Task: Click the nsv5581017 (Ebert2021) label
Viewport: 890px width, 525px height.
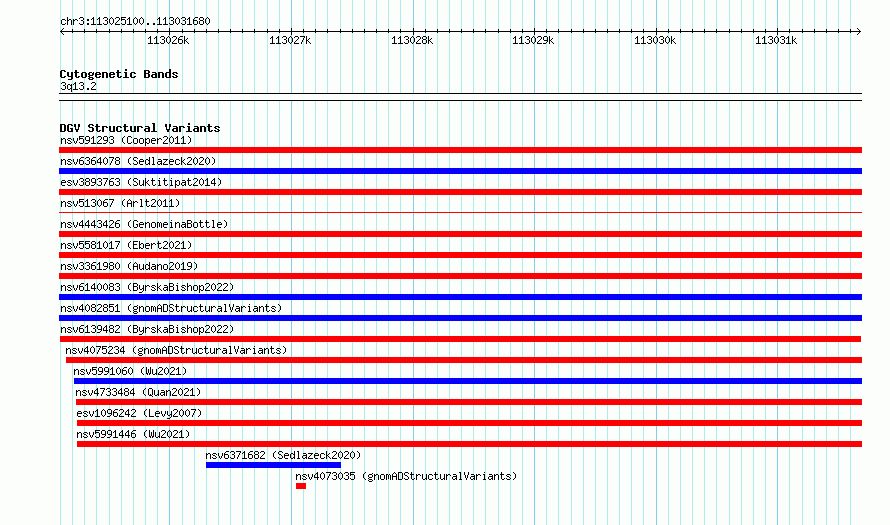Action: point(126,245)
